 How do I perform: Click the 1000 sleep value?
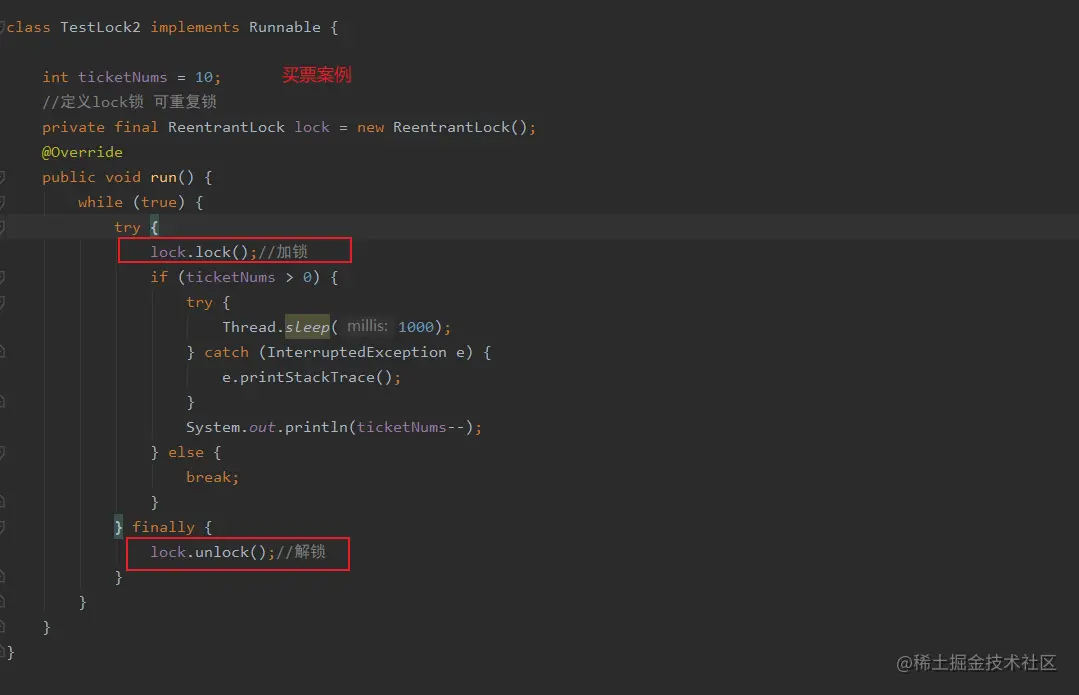pos(416,327)
